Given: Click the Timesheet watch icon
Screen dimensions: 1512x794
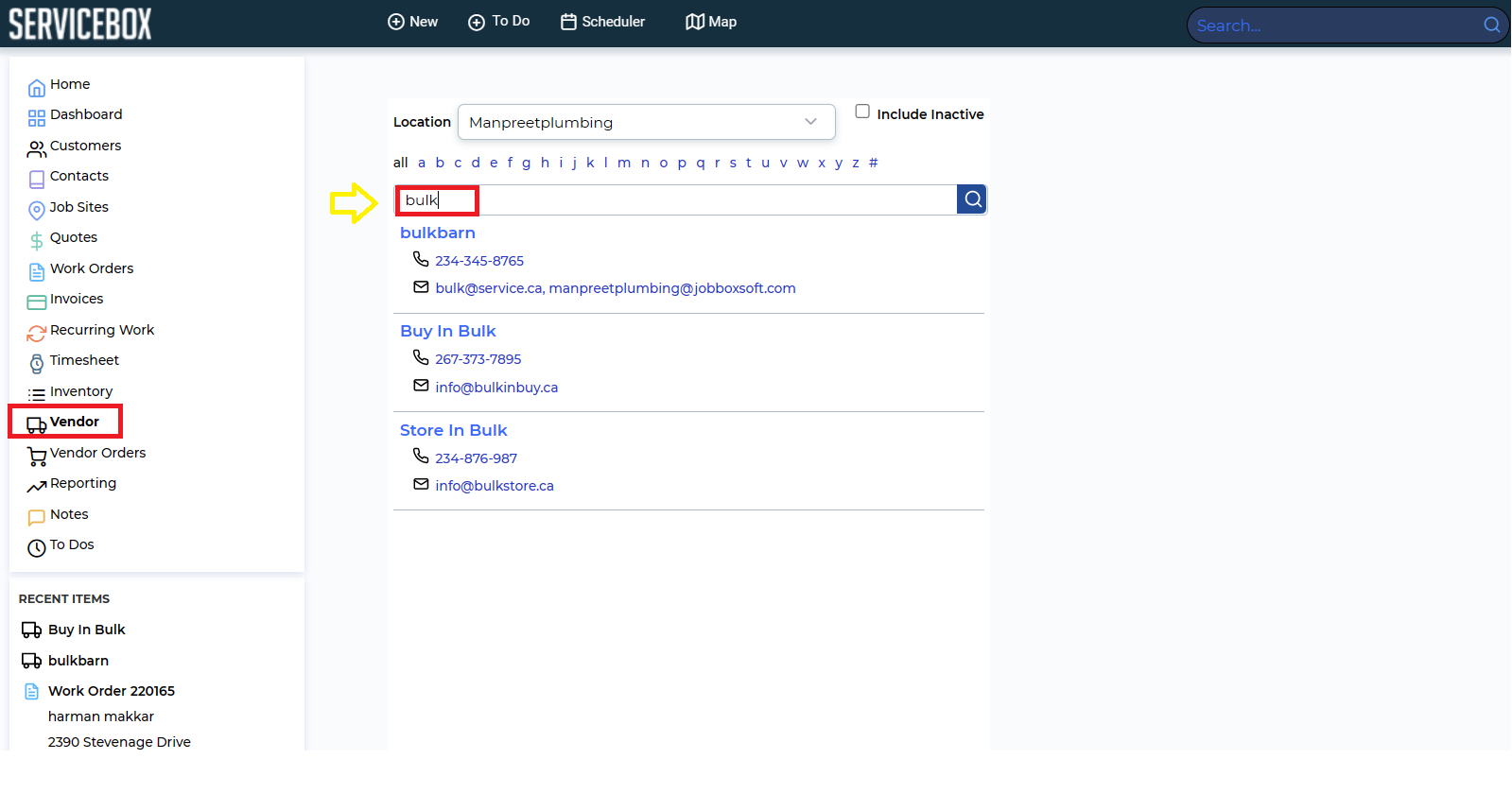Looking at the screenshot, I should [37, 364].
